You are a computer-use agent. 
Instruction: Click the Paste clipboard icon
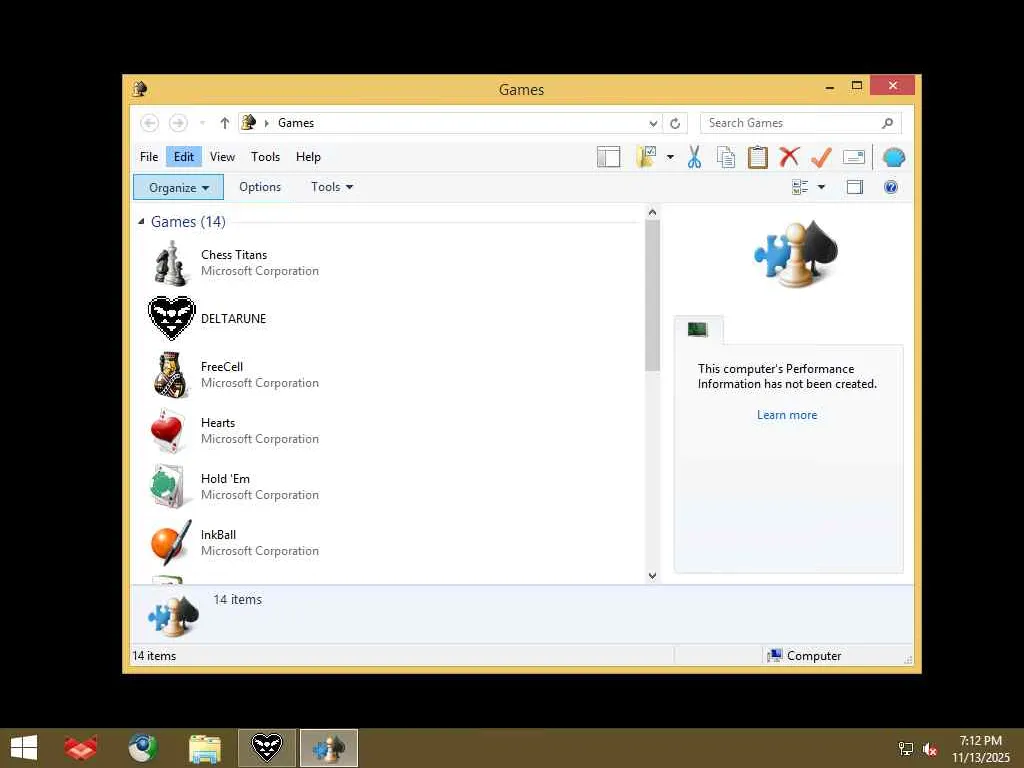[x=758, y=157]
